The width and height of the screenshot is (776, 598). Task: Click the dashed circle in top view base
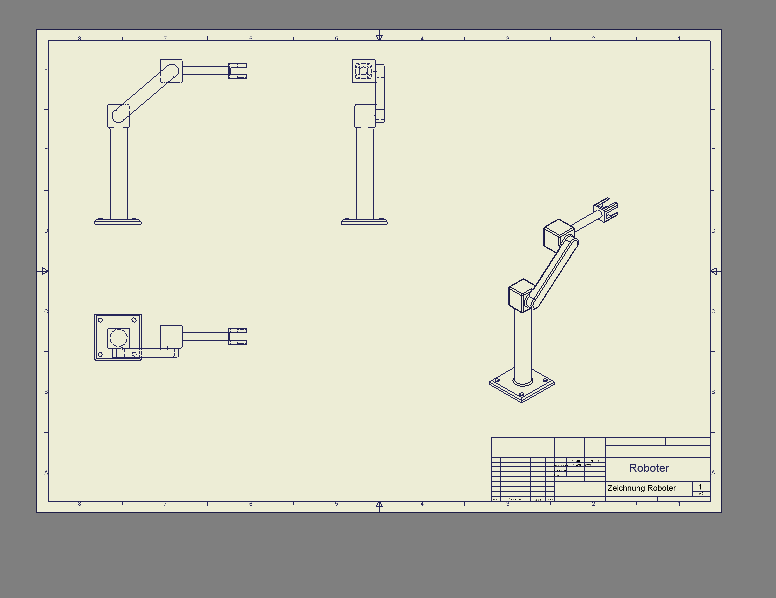pos(118,338)
